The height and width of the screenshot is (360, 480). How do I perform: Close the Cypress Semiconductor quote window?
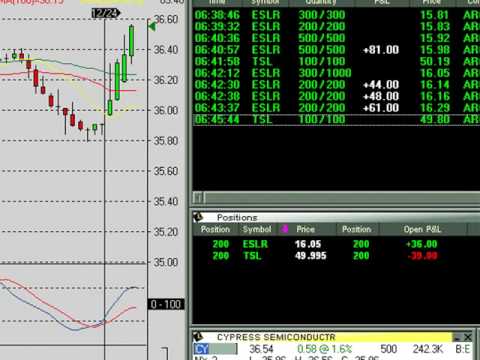[x=468, y=337]
